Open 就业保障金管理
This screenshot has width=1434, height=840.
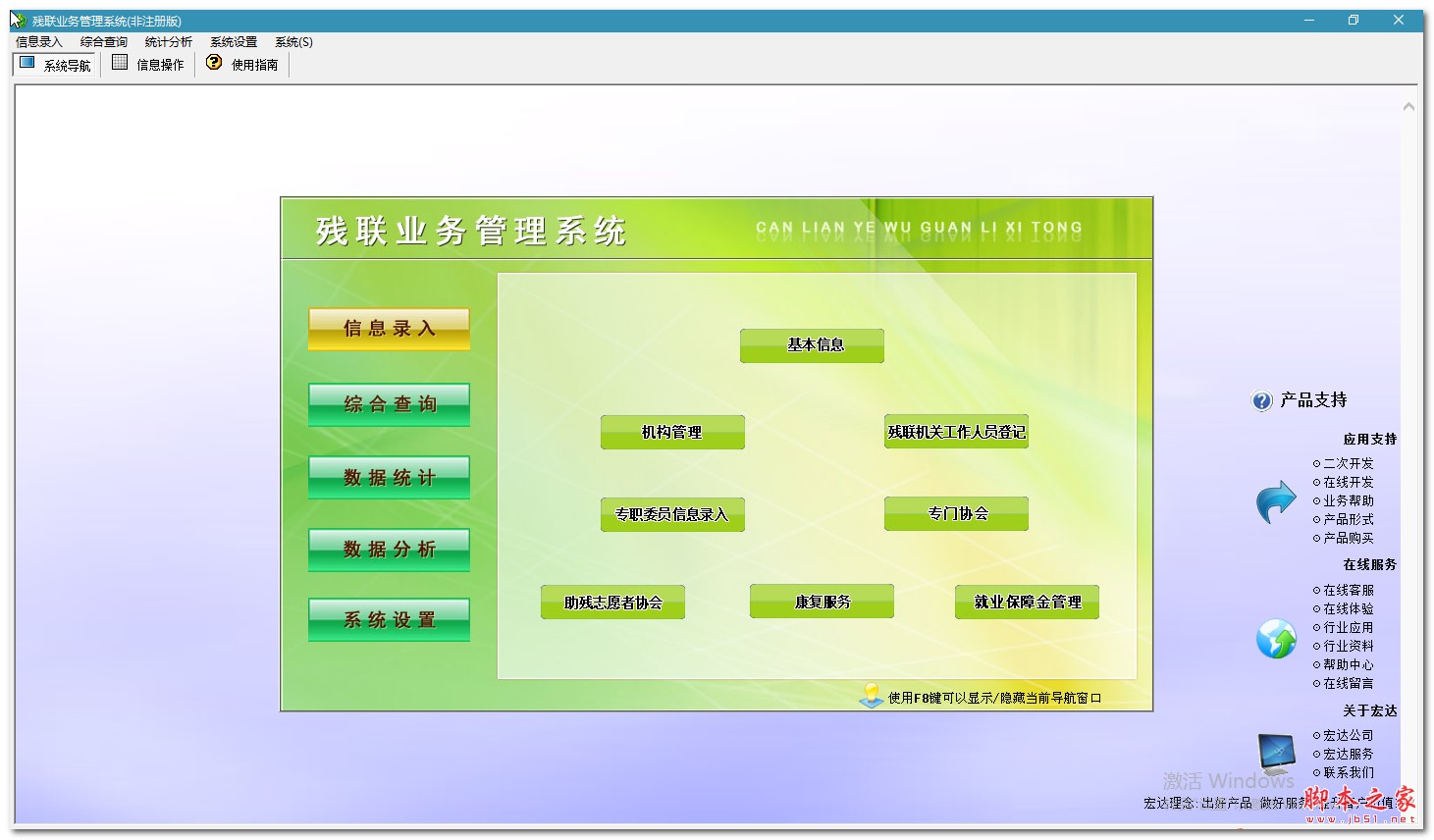coord(1026,602)
